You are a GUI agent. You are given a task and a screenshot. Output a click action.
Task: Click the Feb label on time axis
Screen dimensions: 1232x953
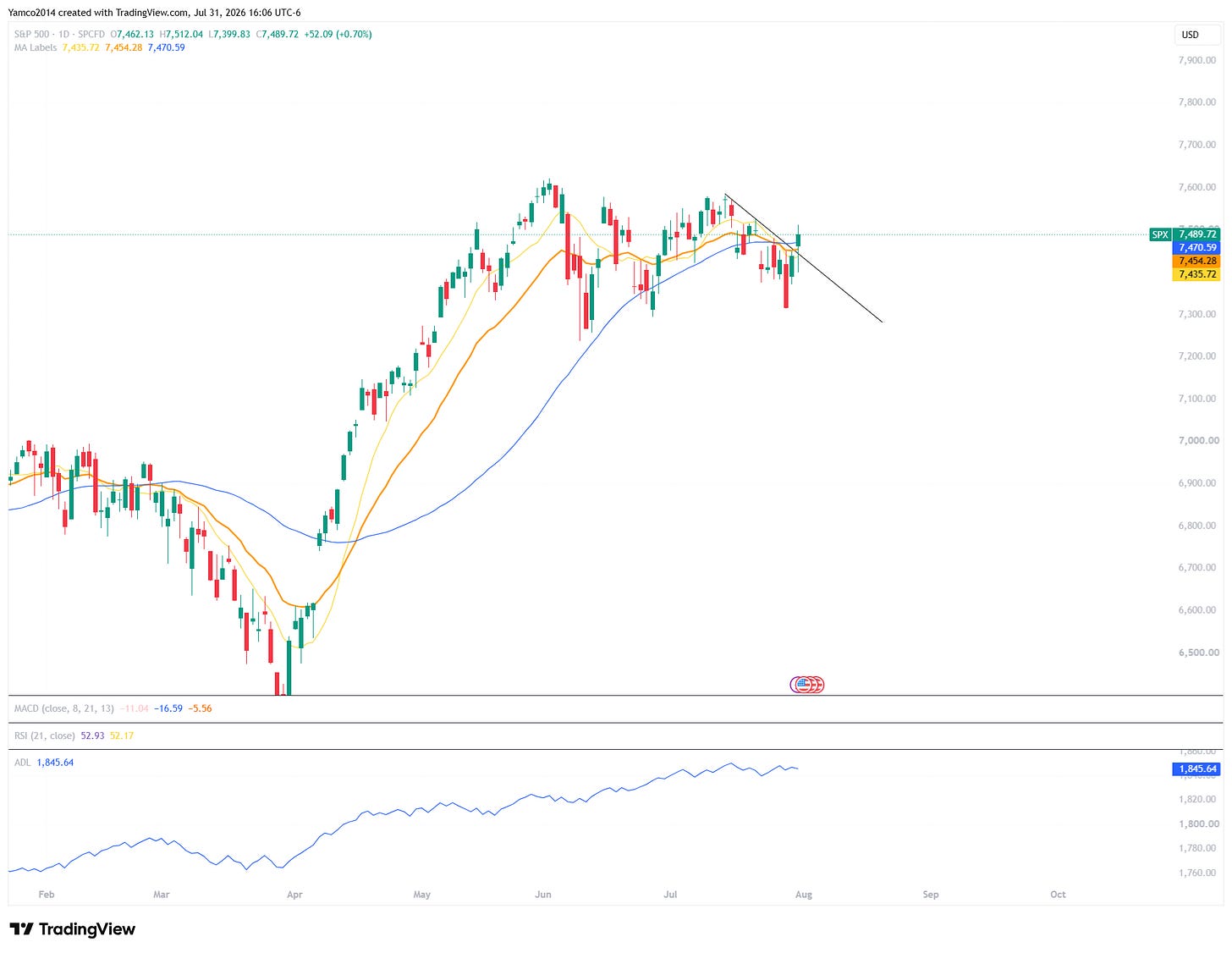(47, 895)
